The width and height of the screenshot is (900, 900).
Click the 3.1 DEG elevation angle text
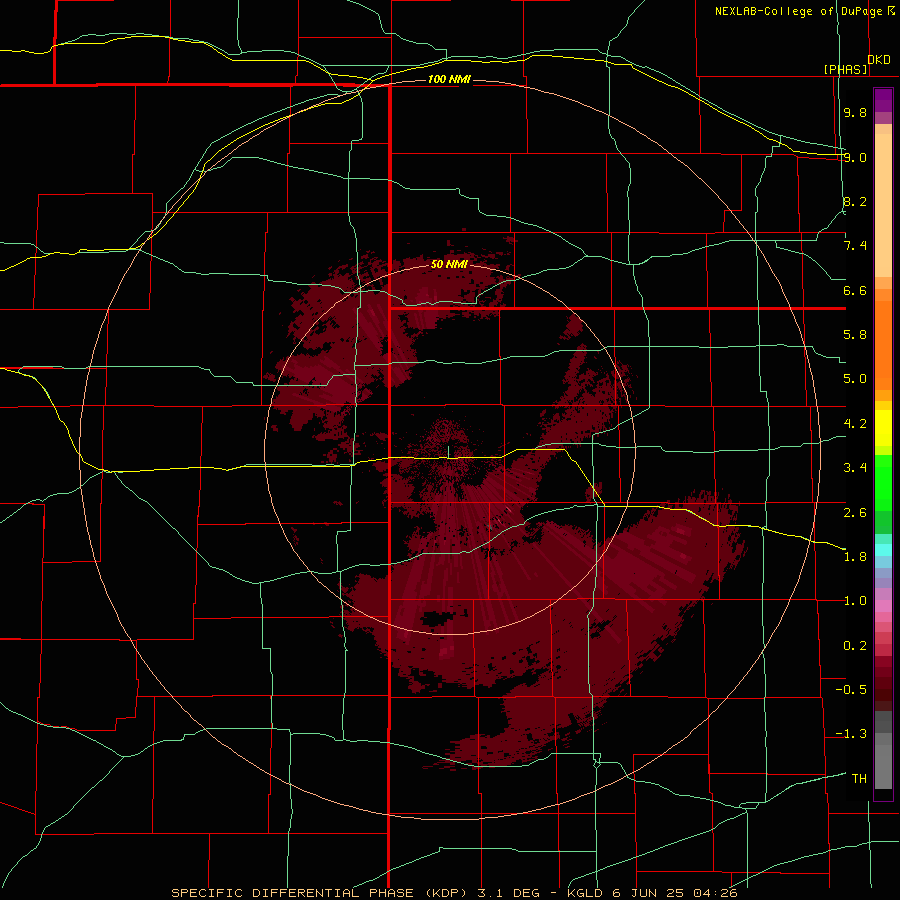509,893
